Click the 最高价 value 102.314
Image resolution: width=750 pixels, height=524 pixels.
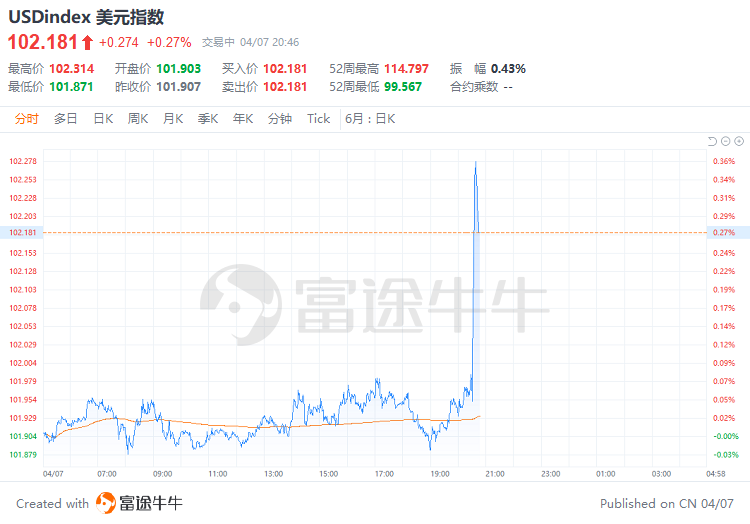coord(72,69)
